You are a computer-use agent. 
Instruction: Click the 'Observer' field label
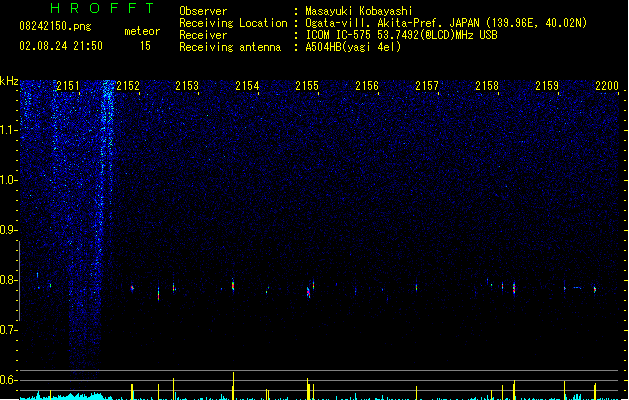pyautogui.click(x=203, y=11)
